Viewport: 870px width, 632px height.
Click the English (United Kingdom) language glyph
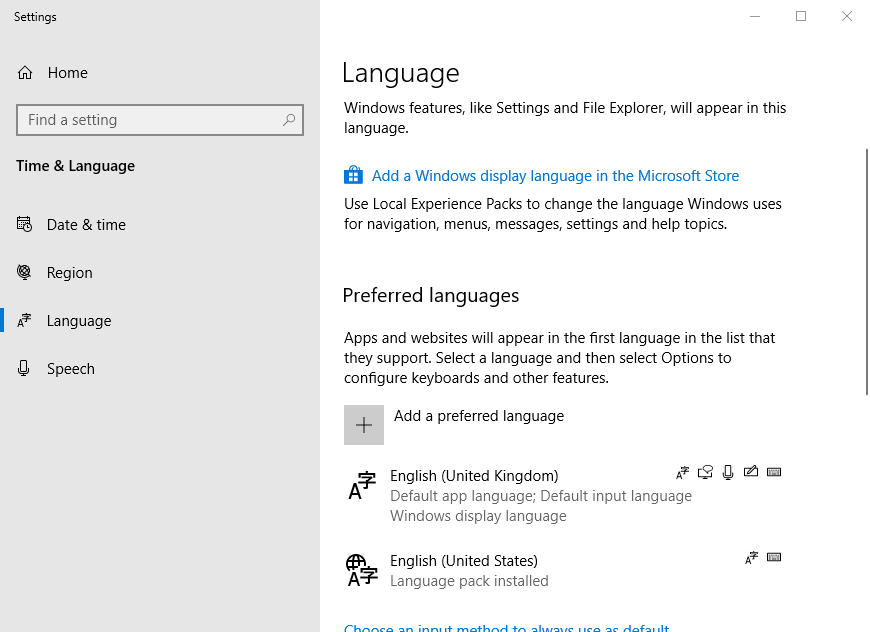(x=362, y=486)
